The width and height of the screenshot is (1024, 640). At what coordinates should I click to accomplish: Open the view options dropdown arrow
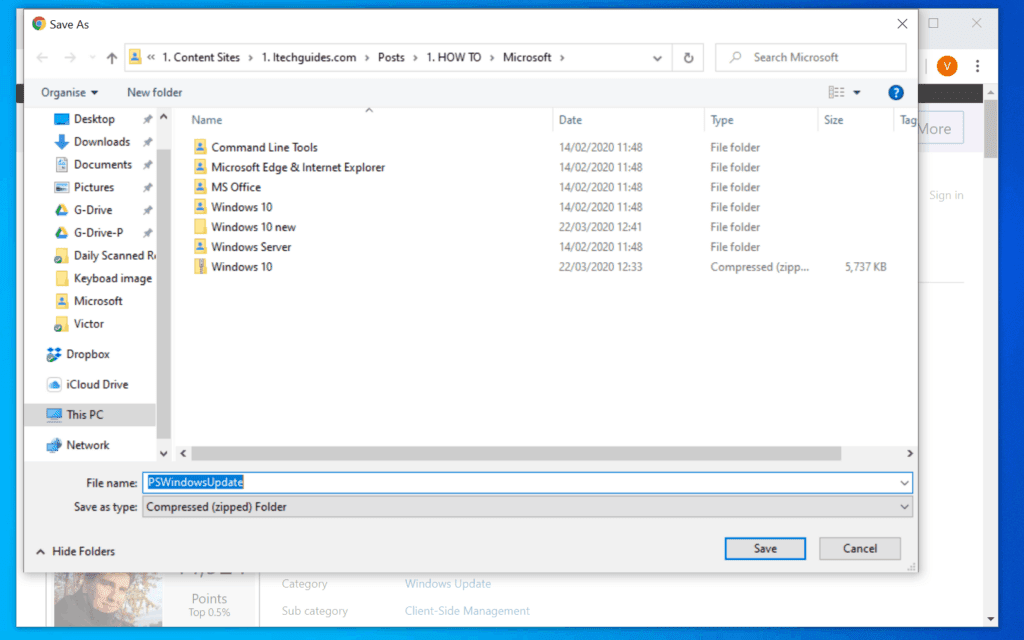click(857, 92)
